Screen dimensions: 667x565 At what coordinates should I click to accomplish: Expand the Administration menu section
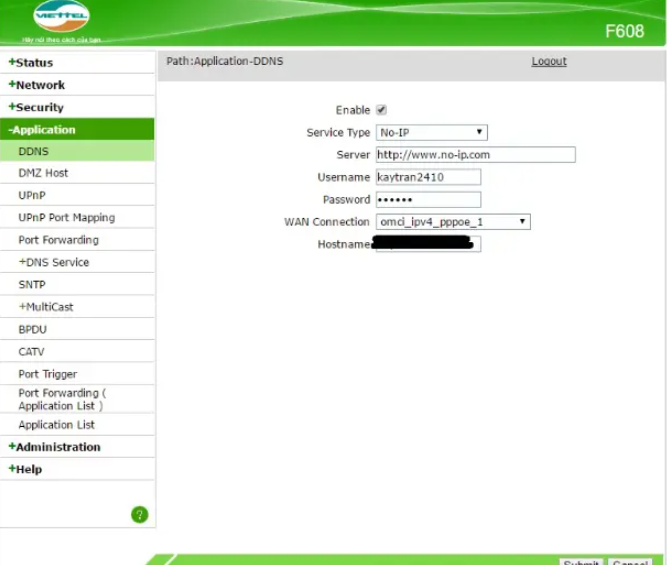pyautogui.click(x=55, y=447)
